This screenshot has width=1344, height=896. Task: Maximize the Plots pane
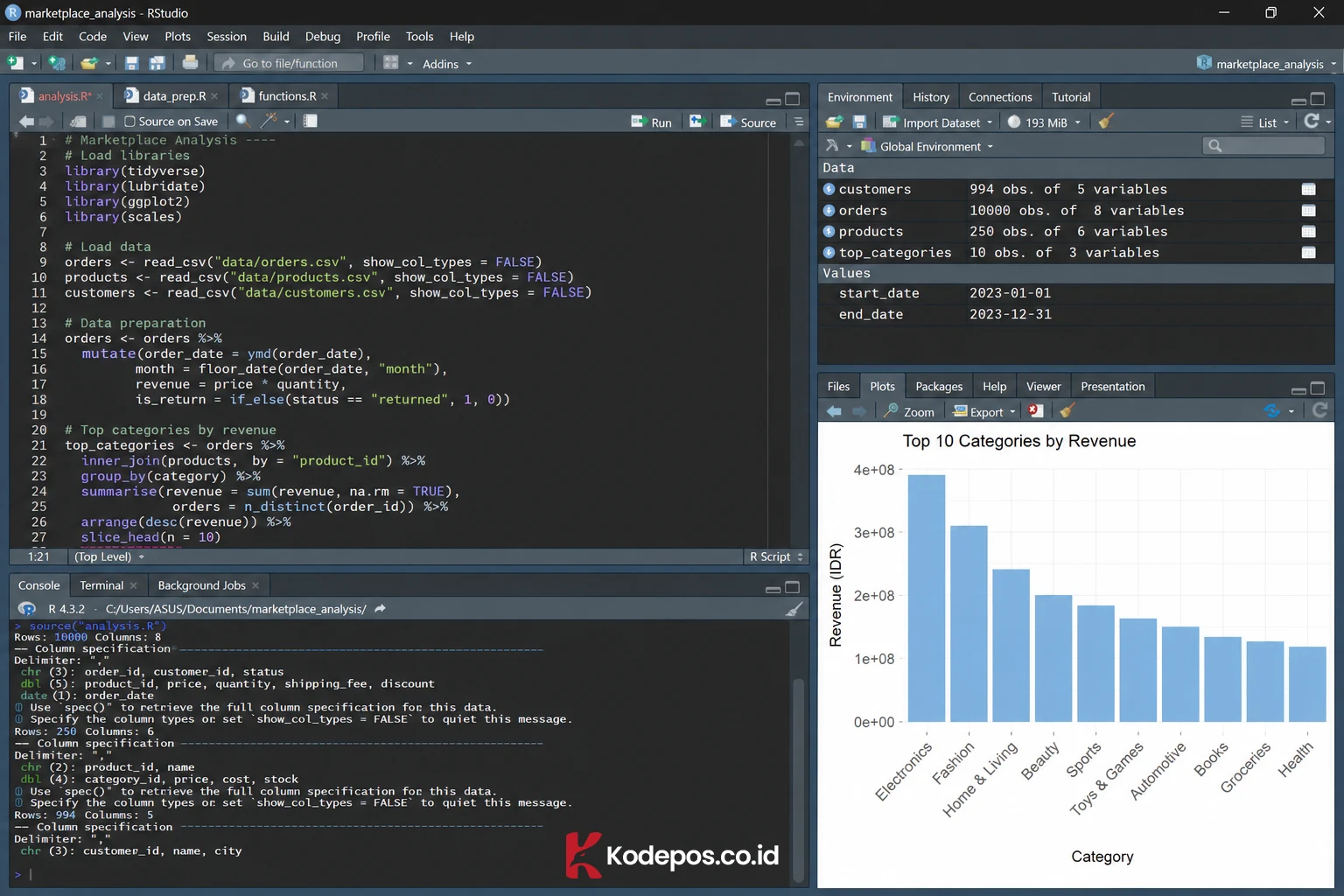(x=1318, y=388)
